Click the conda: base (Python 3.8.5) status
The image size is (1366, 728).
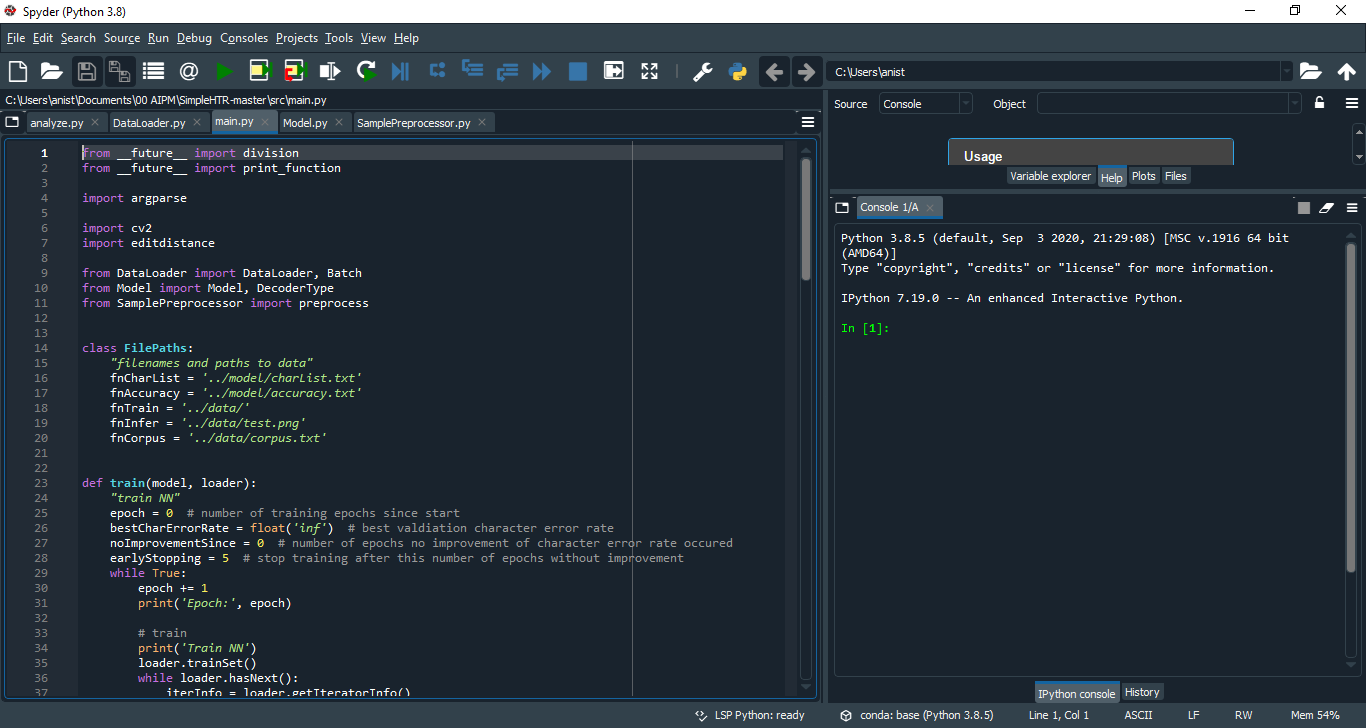coord(916,715)
